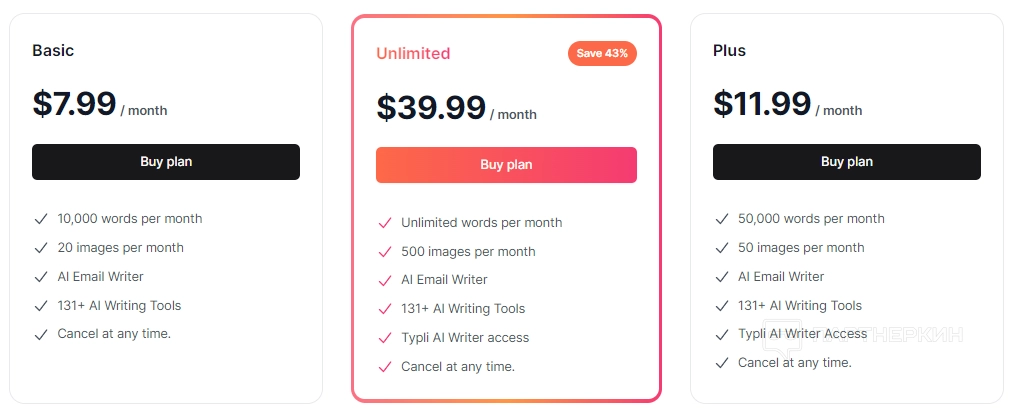This screenshot has width=1014, height=413.
Task: Click checkmark beside Plus plan's AI Email Writer
Action: (x=722, y=277)
